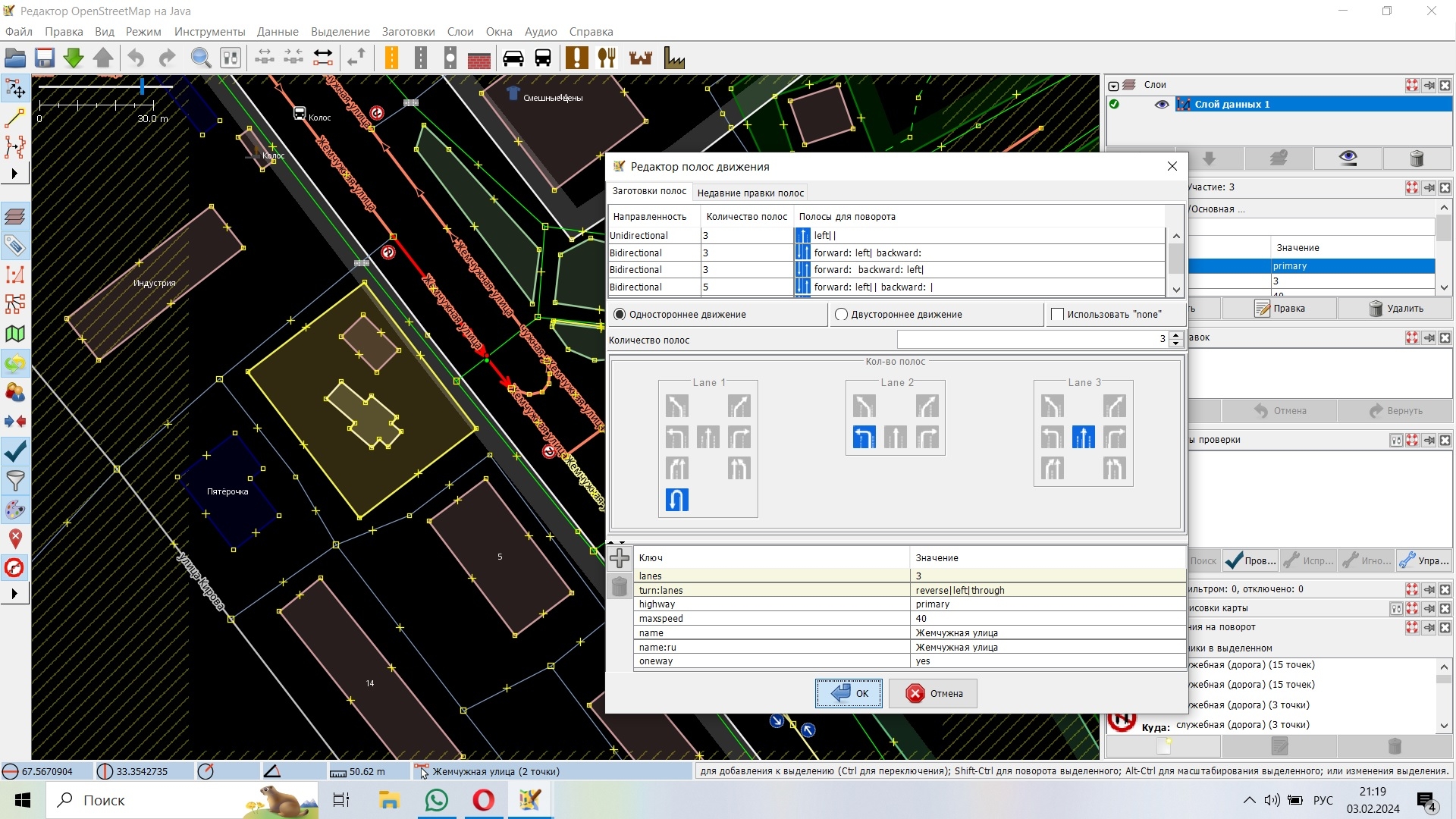Click the car preset icon in toolbar

click(x=513, y=58)
